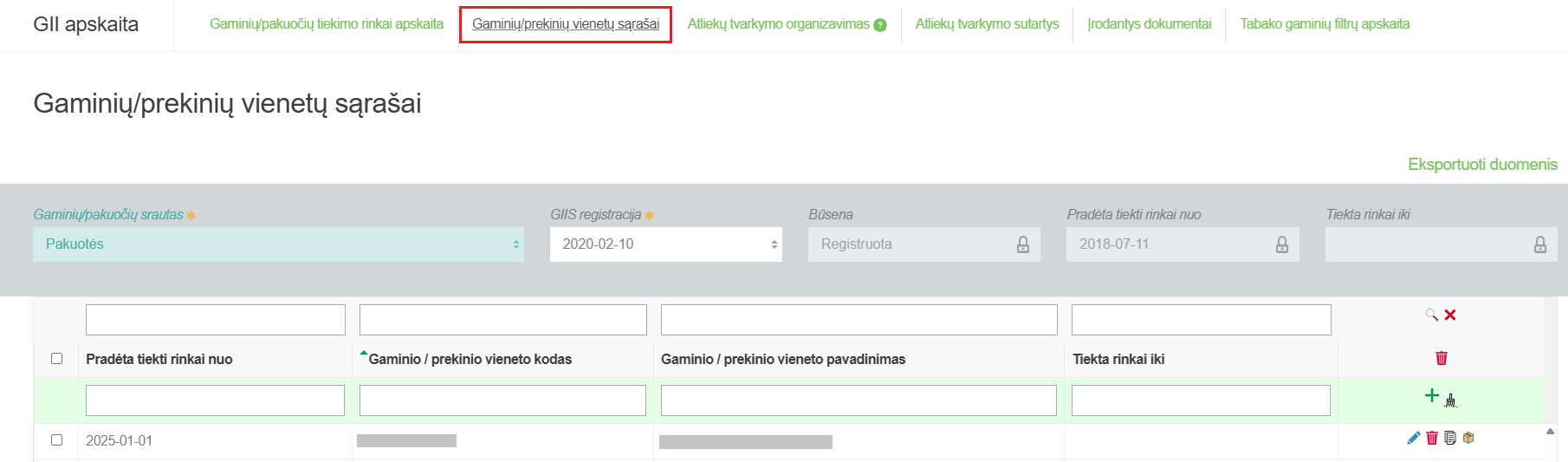Open the package box icon for 2025-01-01 row
1568x462 pixels.
click(x=1468, y=438)
